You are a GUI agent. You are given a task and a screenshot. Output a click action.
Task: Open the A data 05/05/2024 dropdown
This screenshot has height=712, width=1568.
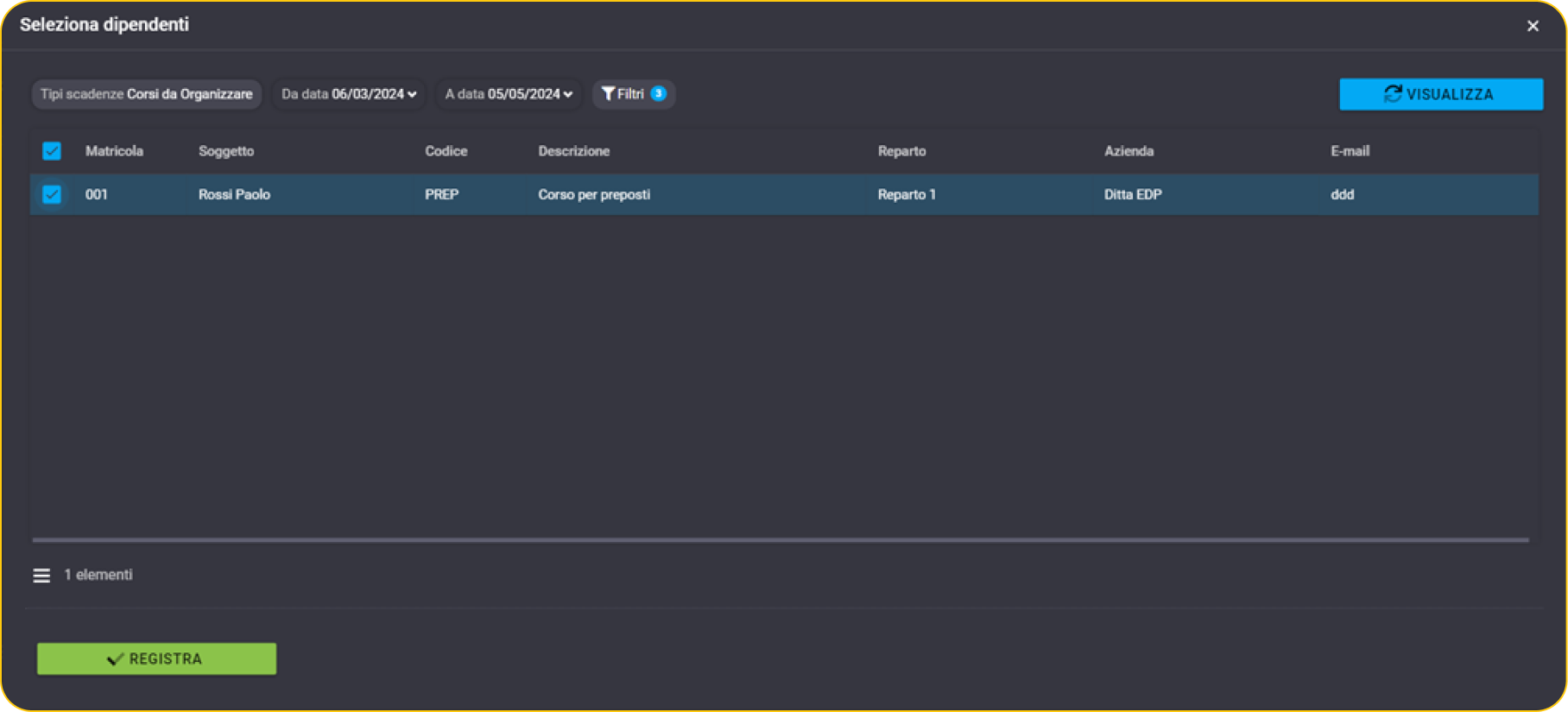(509, 94)
